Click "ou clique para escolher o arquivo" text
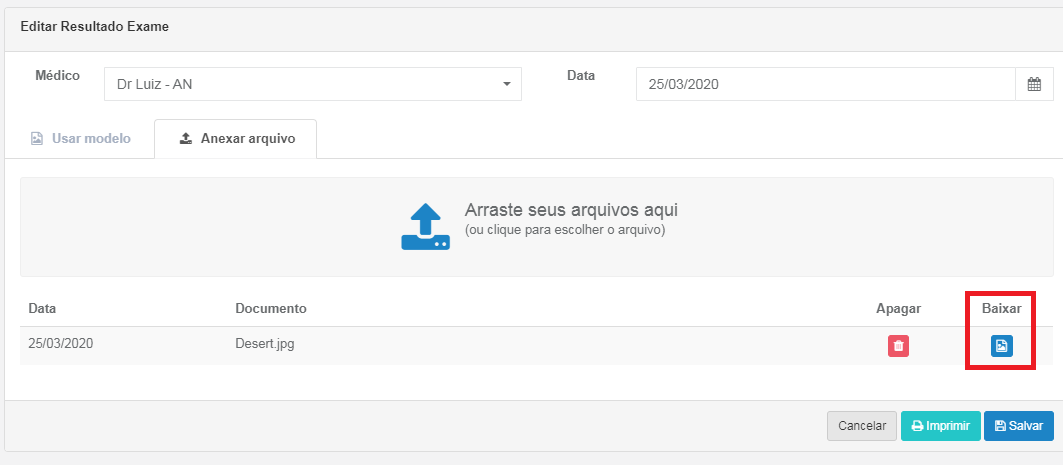The height and width of the screenshot is (465, 1063). pyautogui.click(x=565, y=230)
